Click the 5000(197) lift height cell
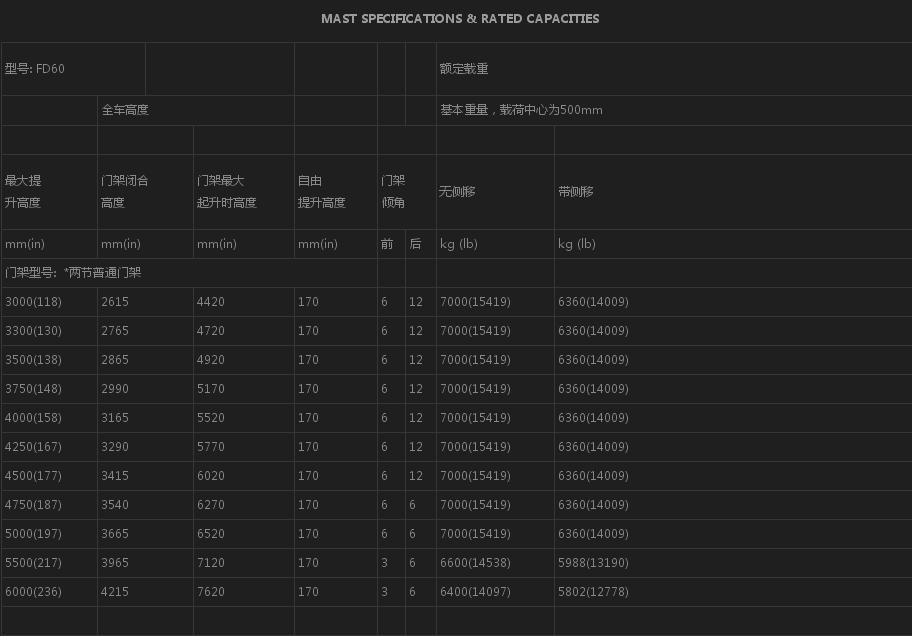This screenshot has height=636, width=912. click(x=33, y=534)
